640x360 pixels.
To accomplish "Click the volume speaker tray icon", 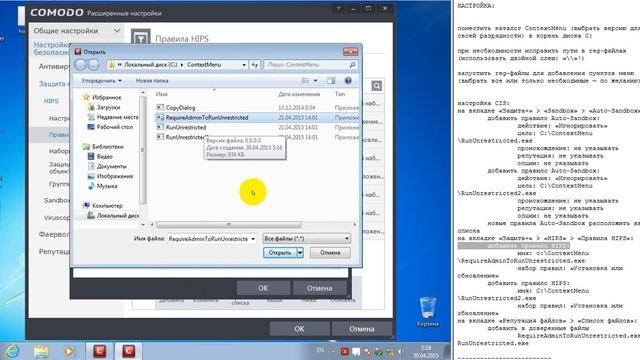I will (x=401, y=351).
